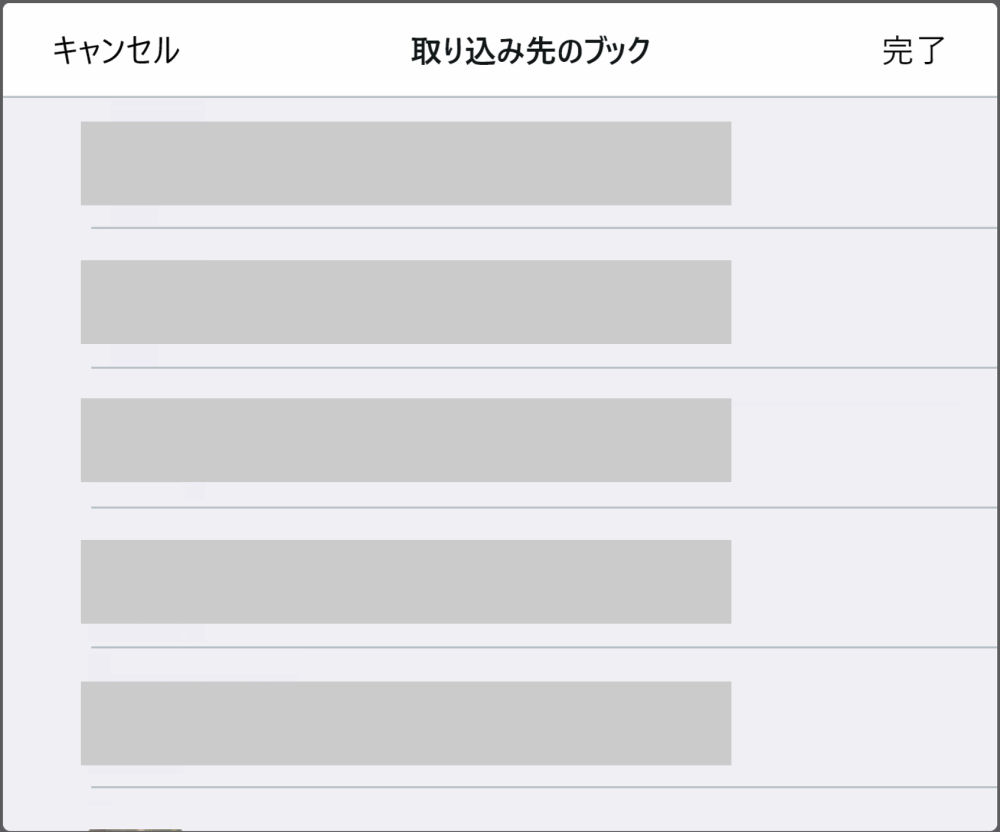The image size is (1000, 832).
Task: Select the fourth book in the list
Action: pyautogui.click(x=405, y=582)
